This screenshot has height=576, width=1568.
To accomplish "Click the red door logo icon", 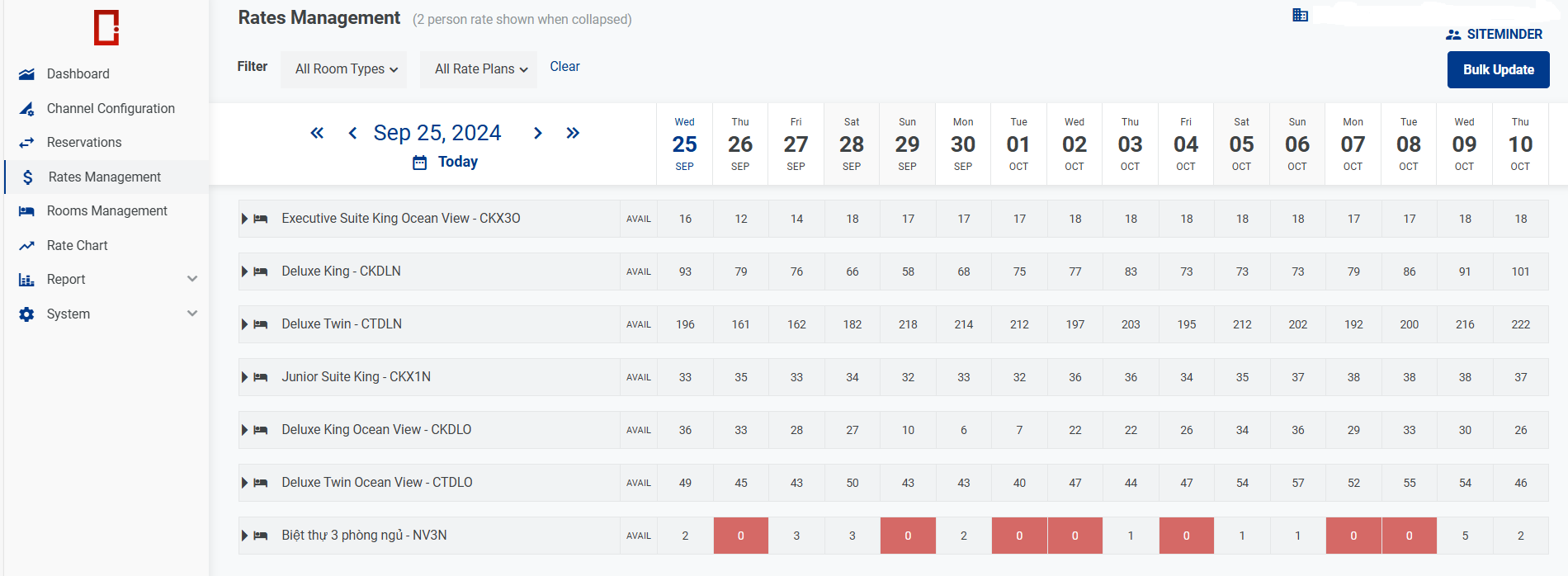I will click(x=106, y=28).
